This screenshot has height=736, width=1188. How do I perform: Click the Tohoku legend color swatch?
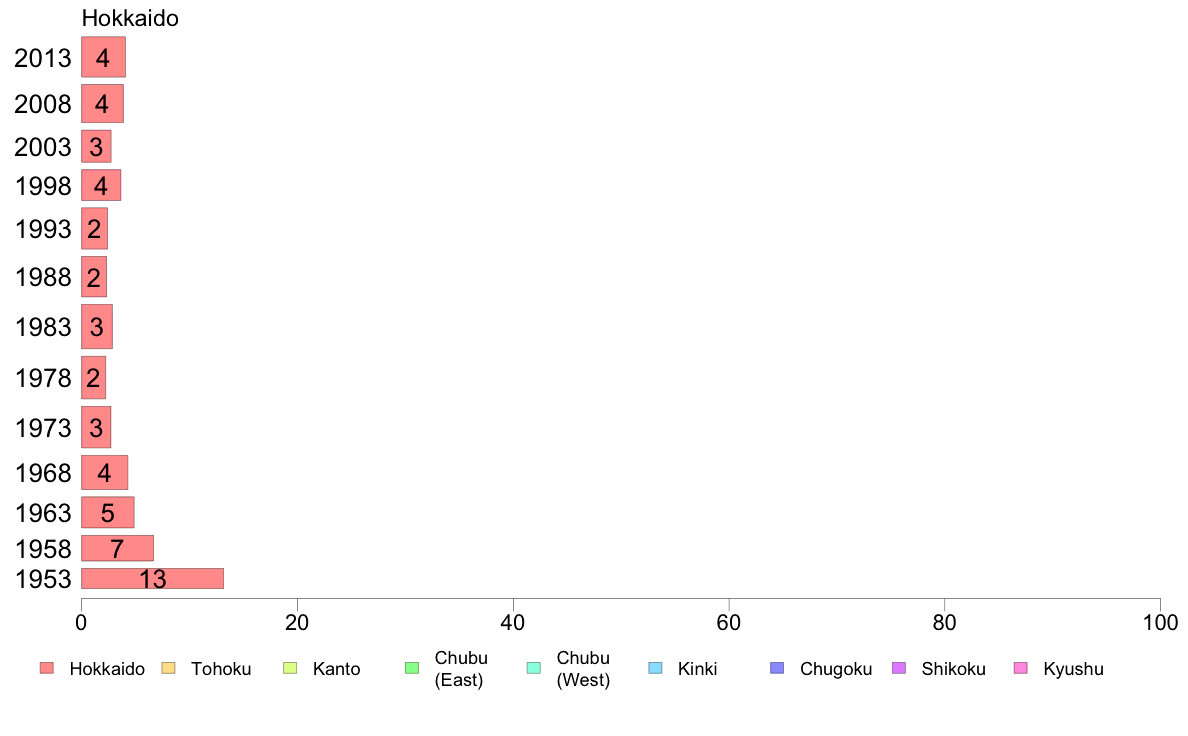(168, 668)
